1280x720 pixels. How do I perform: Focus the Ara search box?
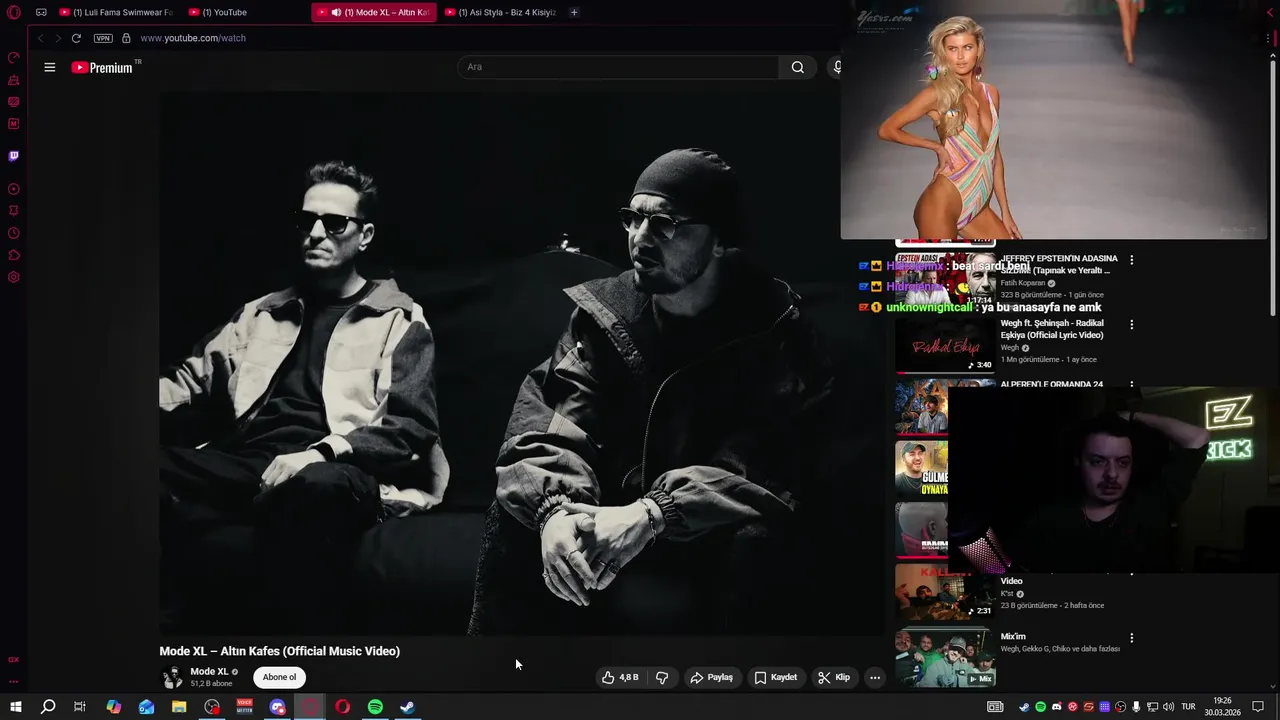(x=617, y=67)
